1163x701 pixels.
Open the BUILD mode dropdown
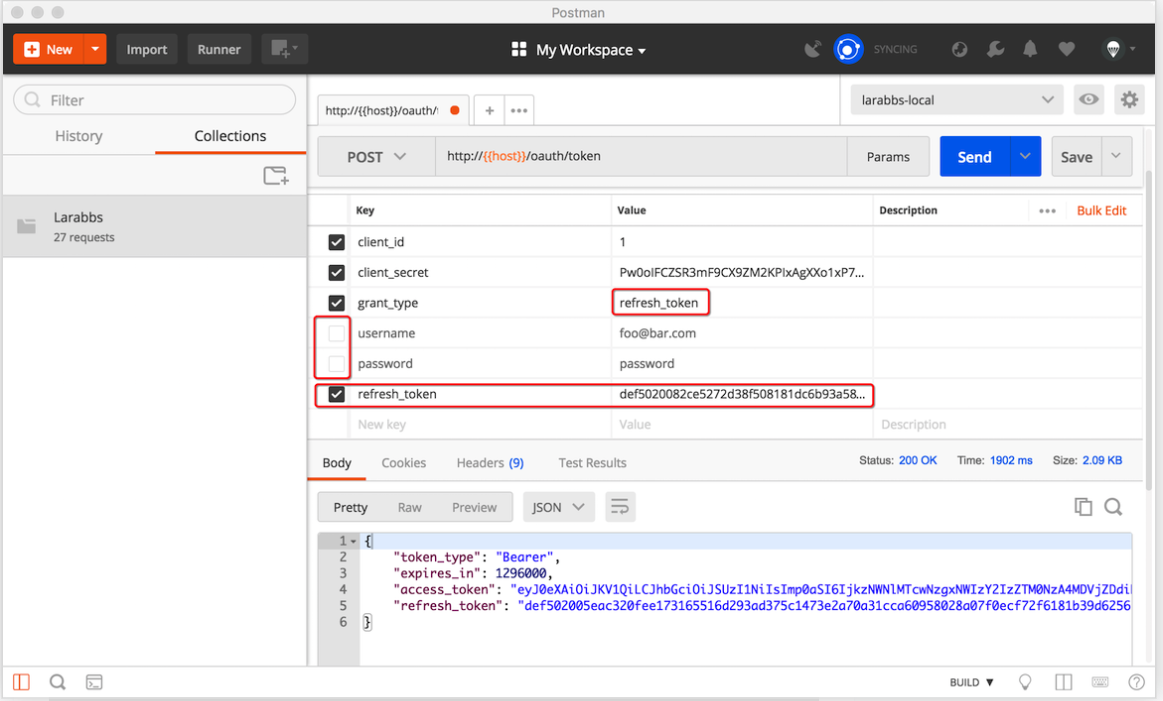click(971, 682)
